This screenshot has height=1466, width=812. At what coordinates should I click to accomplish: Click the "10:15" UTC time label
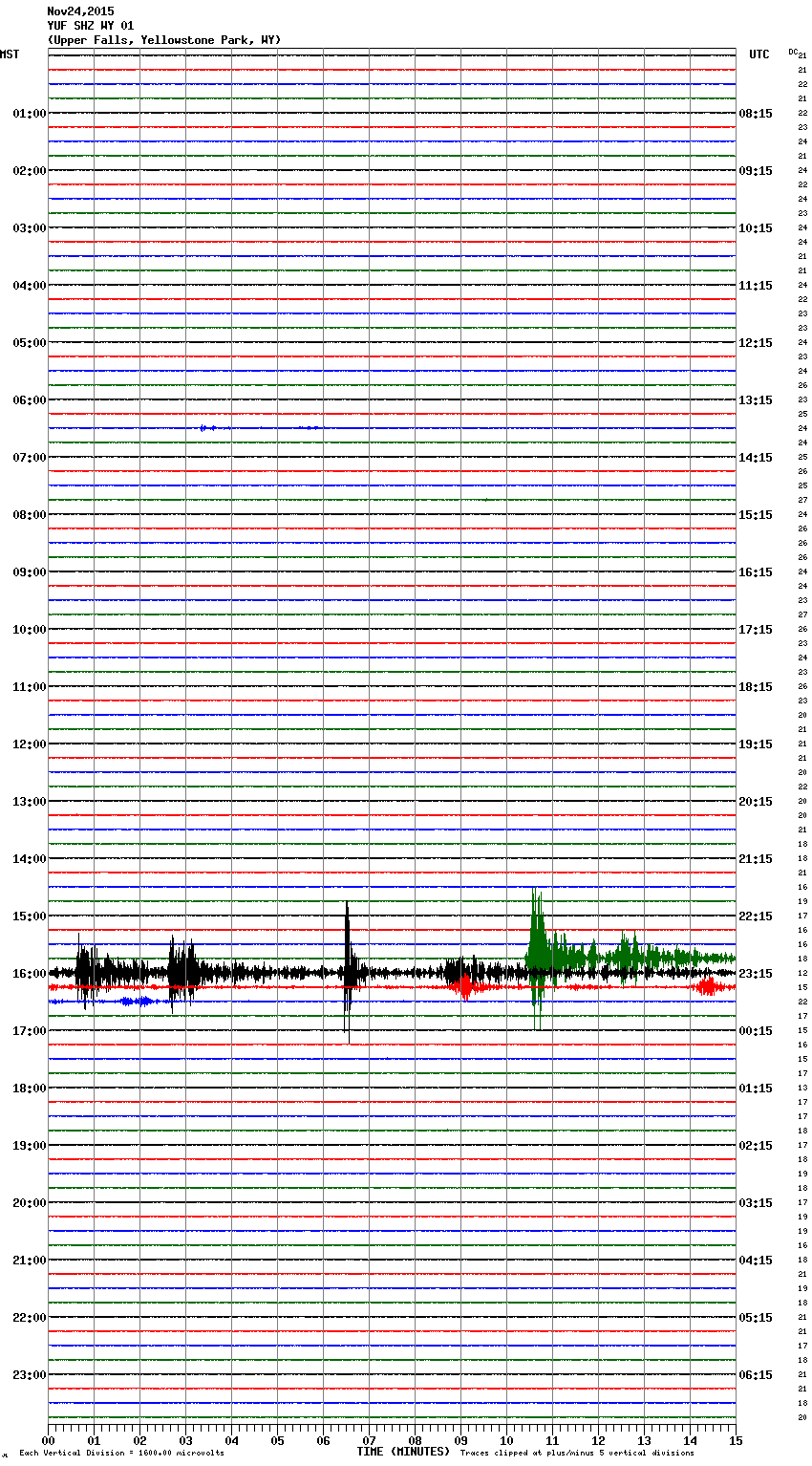tap(756, 228)
